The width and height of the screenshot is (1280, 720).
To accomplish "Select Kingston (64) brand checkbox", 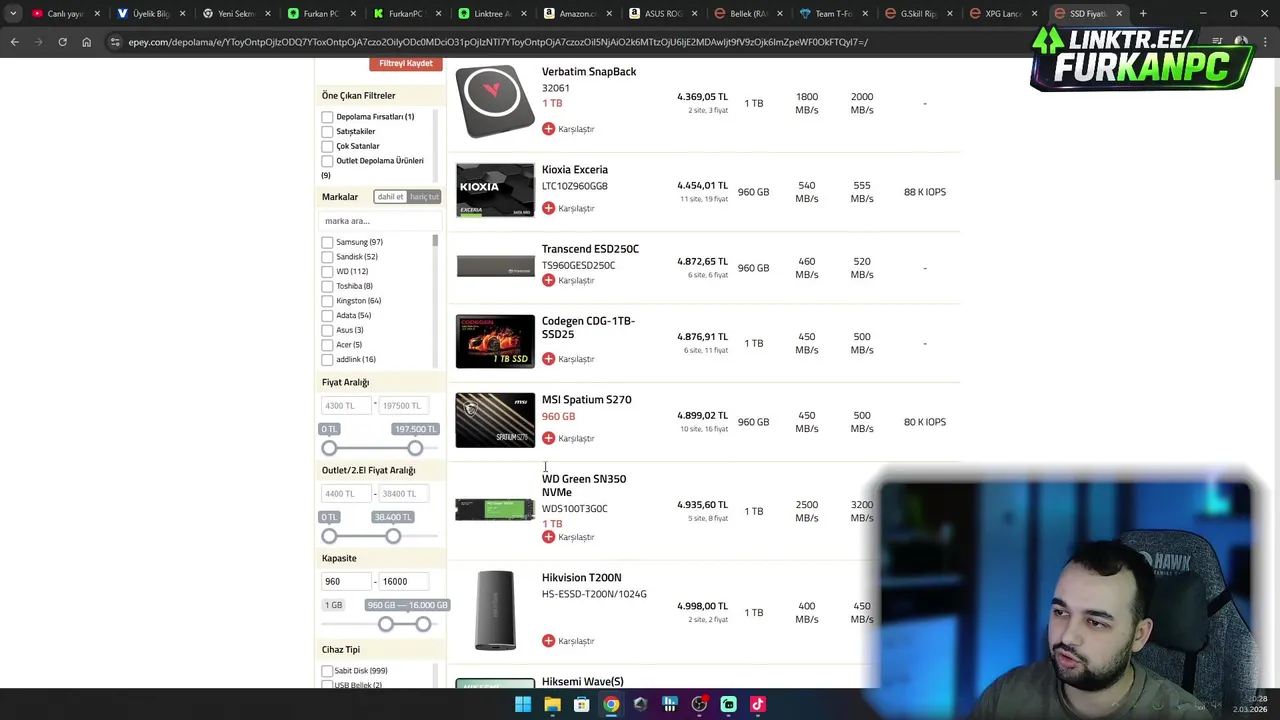I will pyautogui.click(x=327, y=301).
